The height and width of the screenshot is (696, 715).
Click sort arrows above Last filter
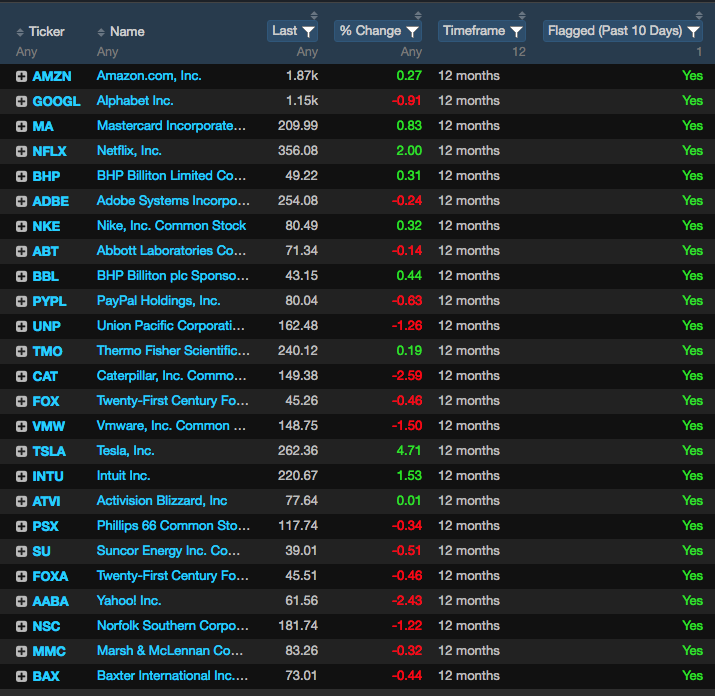tap(314, 16)
